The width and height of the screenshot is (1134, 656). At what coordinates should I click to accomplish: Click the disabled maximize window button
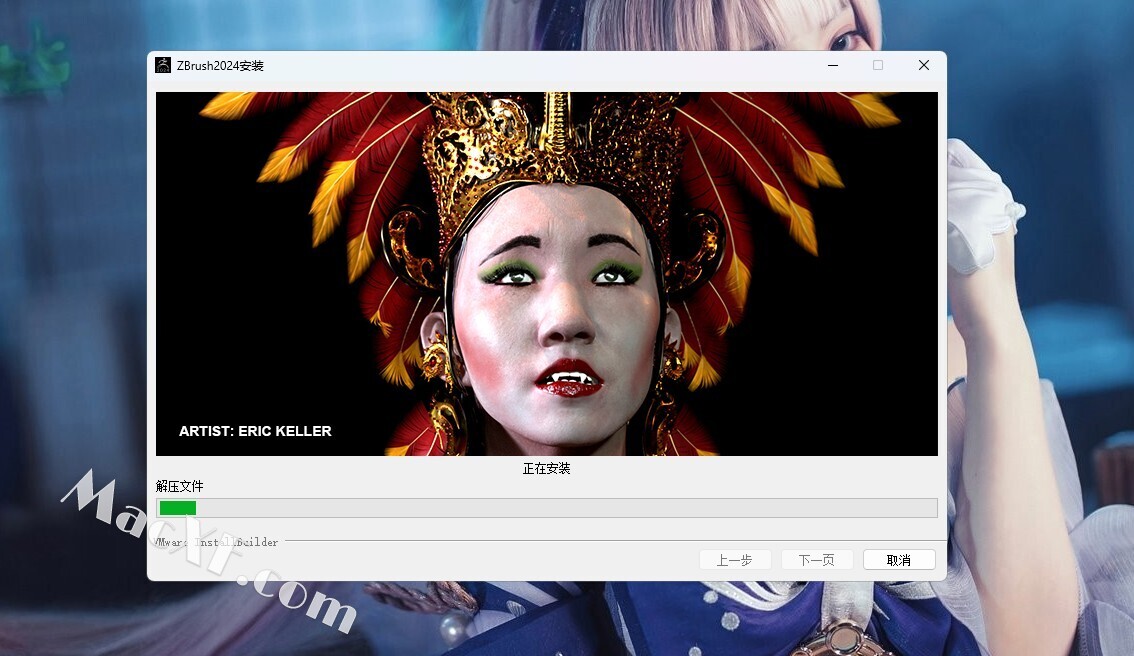click(x=878, y=65)
